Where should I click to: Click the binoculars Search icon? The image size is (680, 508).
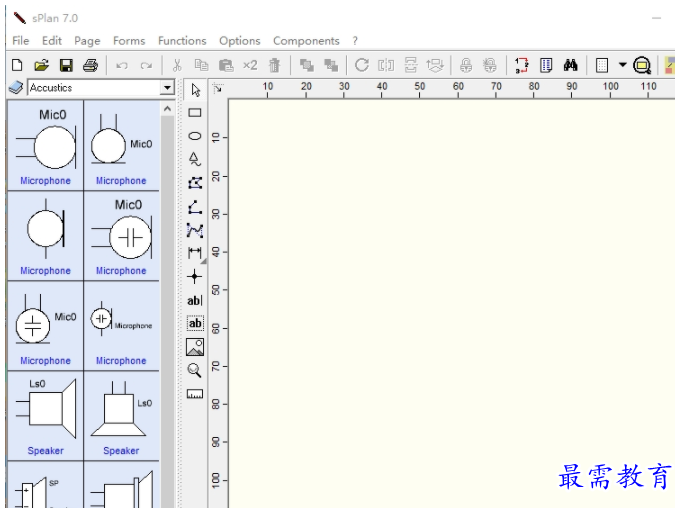[x=570, y=66]
